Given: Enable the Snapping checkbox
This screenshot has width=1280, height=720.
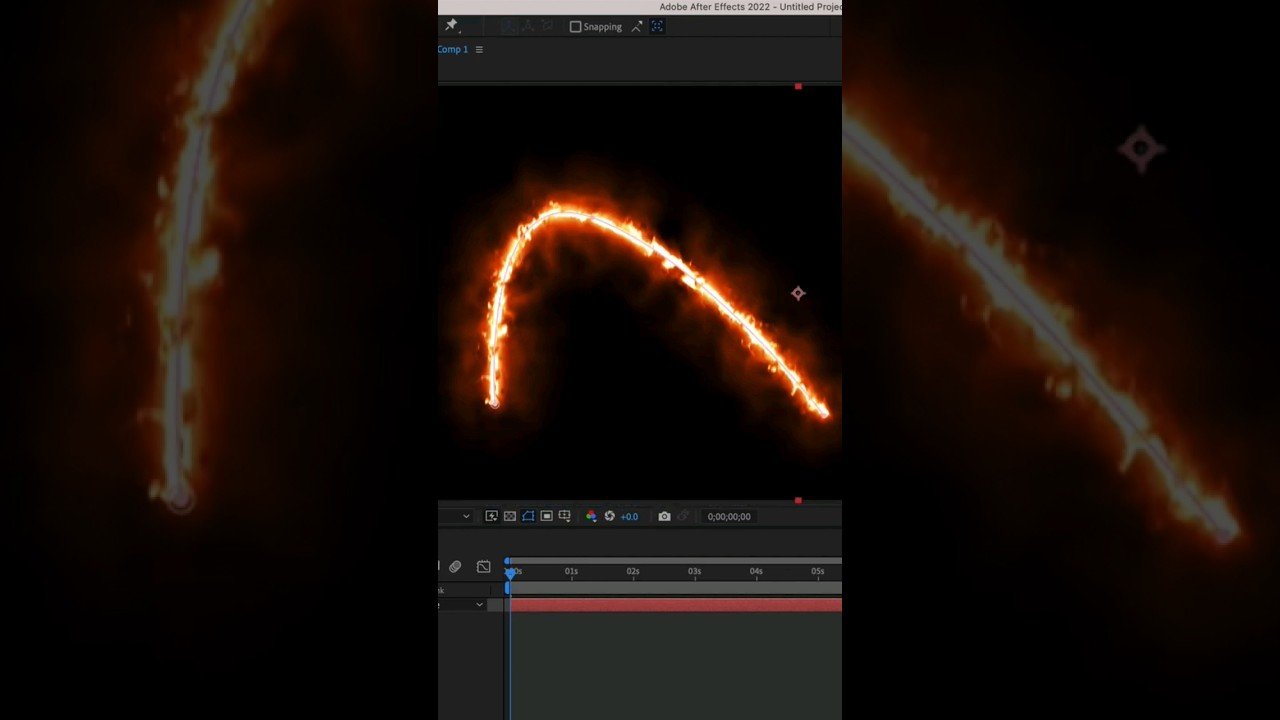Looking at the screenshot, I should tap(575, 27).
